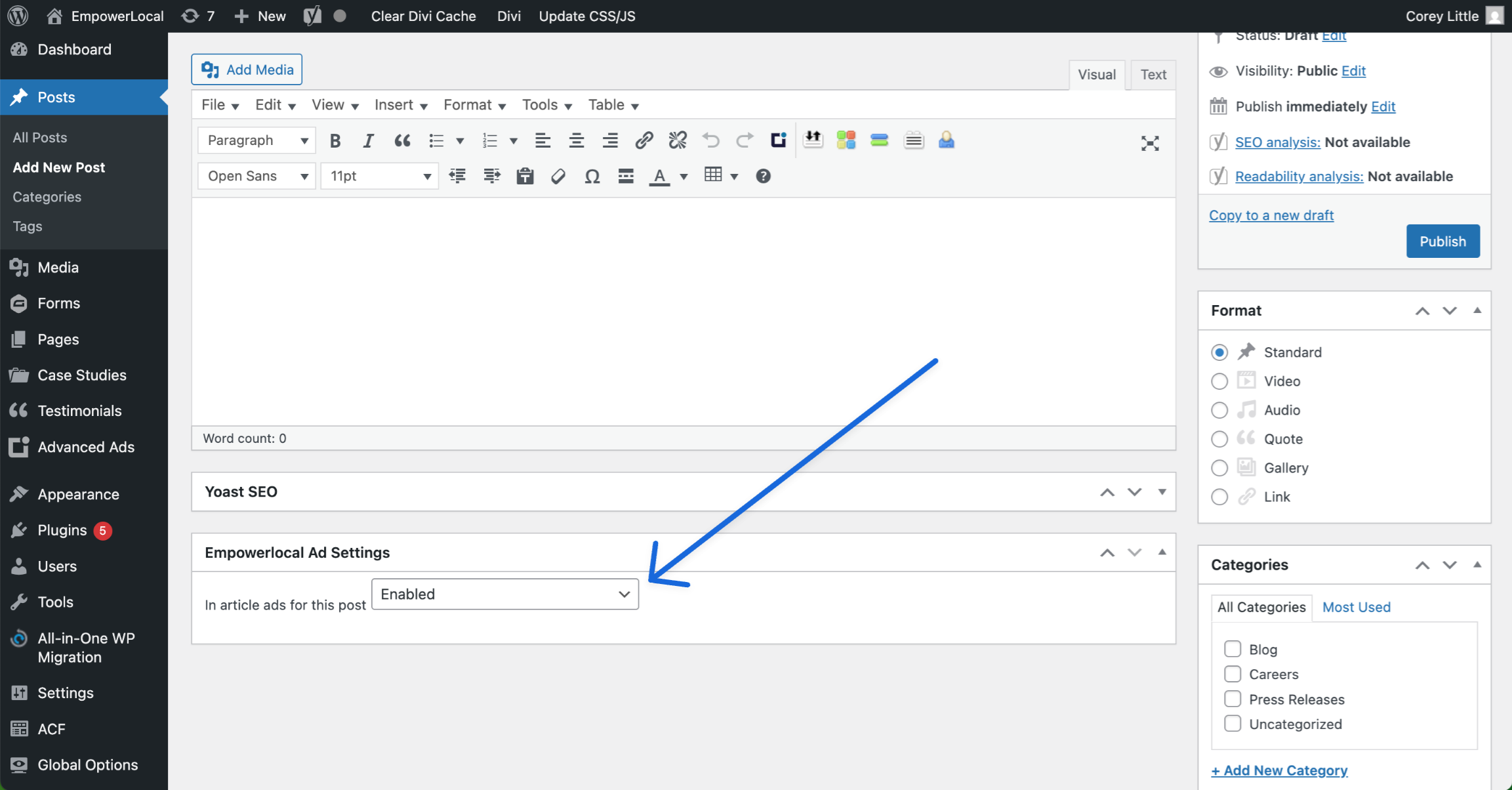
Task: Open the editor keyboard shortcuts help icon
Action: click(x=763, y=176)
